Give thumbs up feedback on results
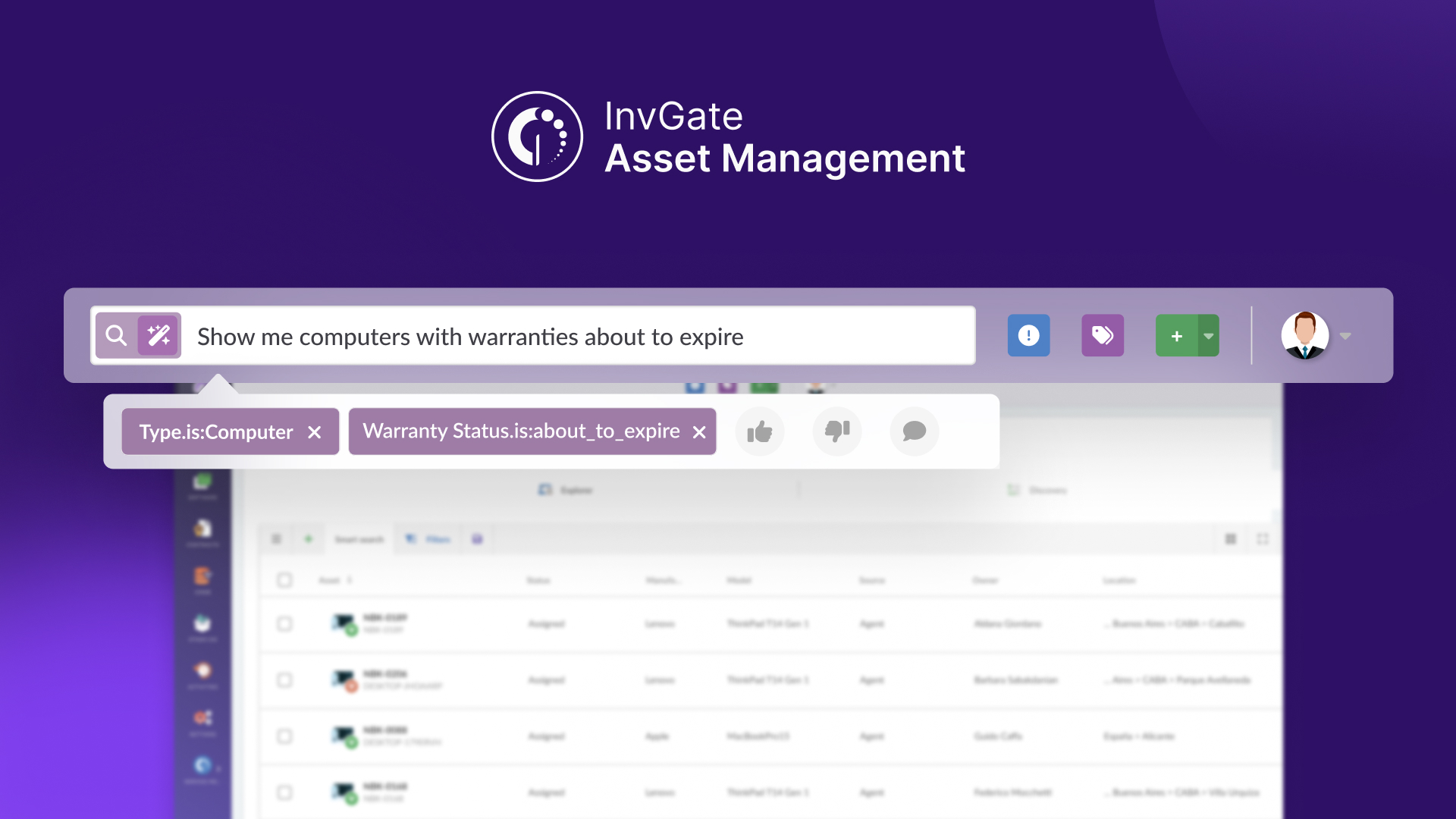1456x819 pixels. 760,431
